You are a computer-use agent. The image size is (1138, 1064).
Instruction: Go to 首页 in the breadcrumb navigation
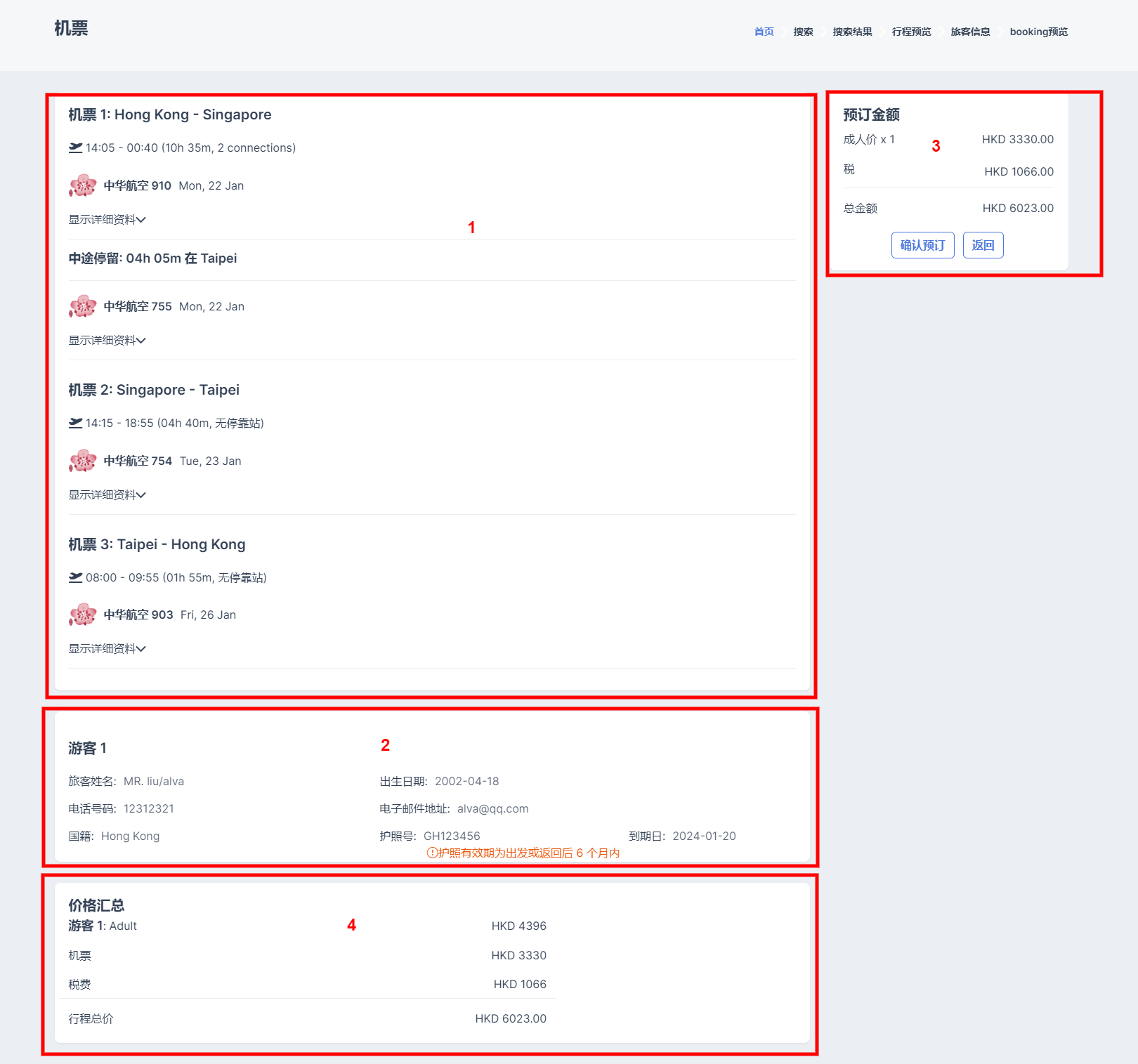click(764, 32)
